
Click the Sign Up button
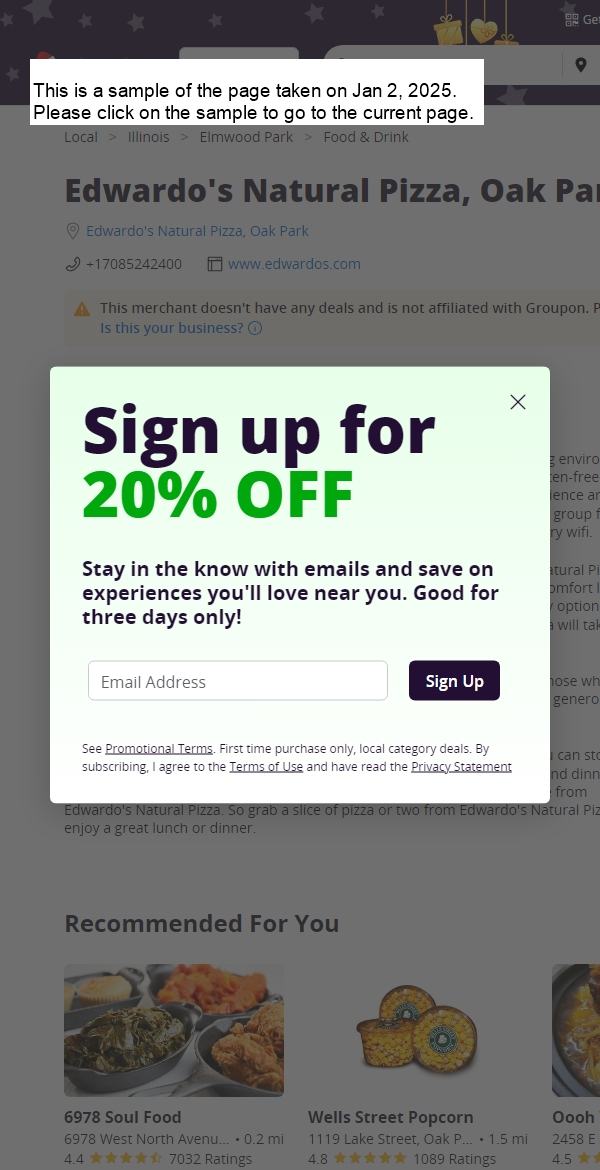[x=454, y=681]
